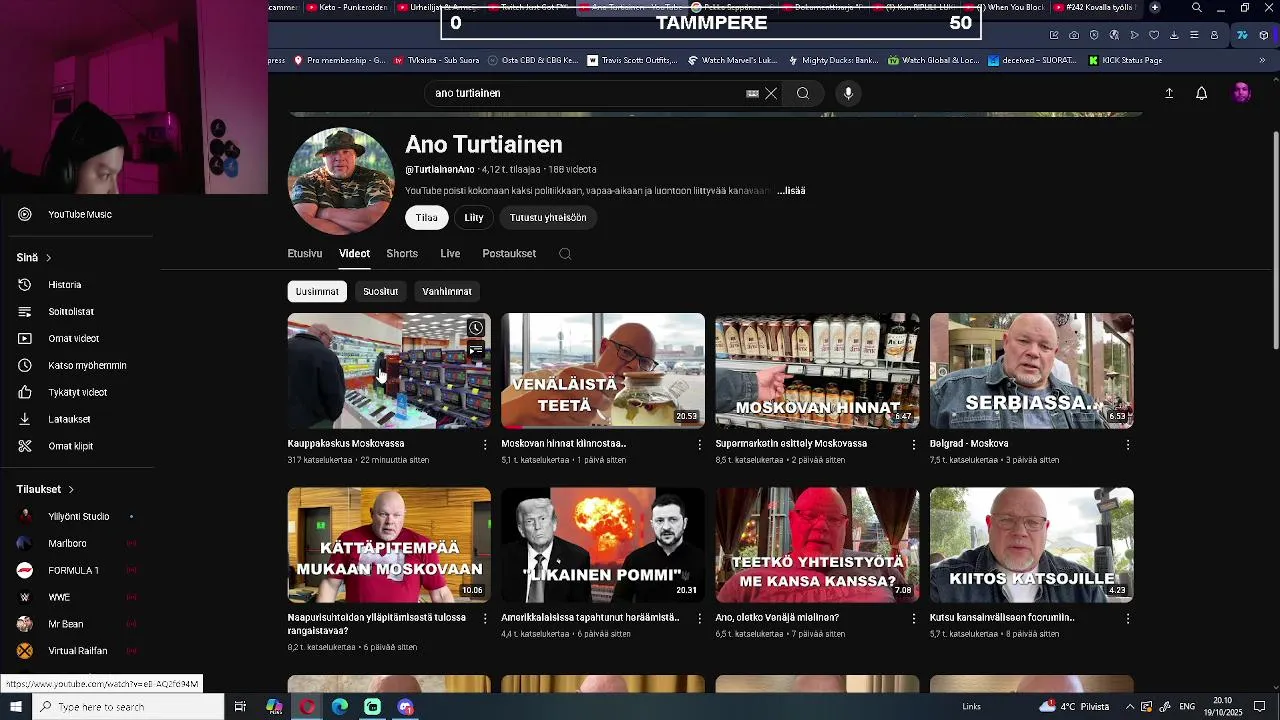The height and width of the screenshot is (720, 1280).
Task: Open the options menu for Belgrad - Moskova
Action: click(x=1127, y=444)
